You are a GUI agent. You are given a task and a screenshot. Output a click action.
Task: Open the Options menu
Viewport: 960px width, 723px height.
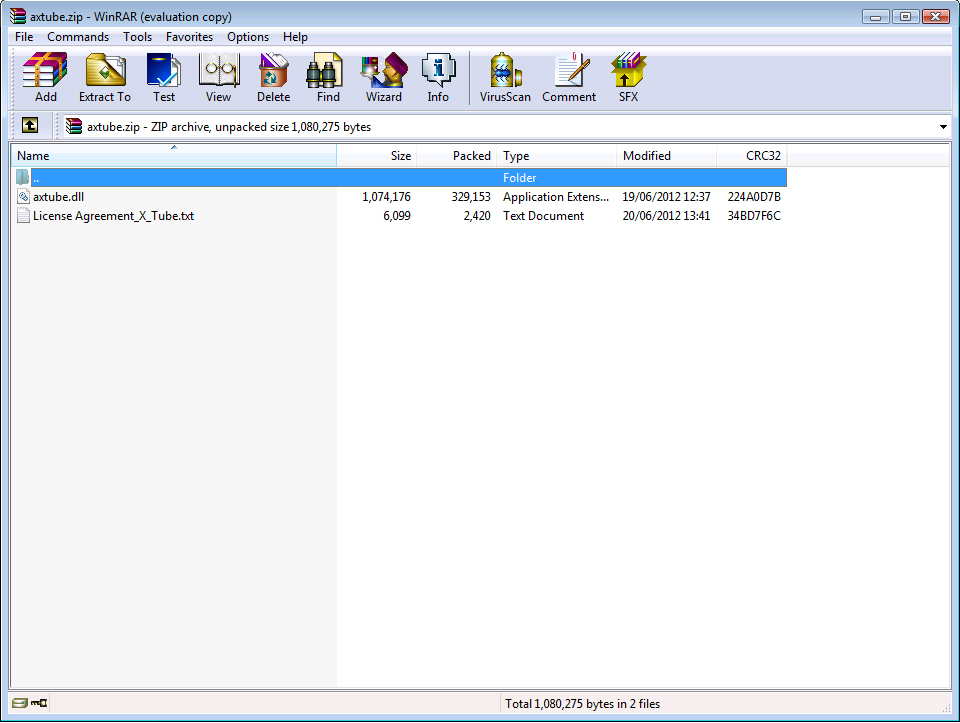click(x=247, y=37)
